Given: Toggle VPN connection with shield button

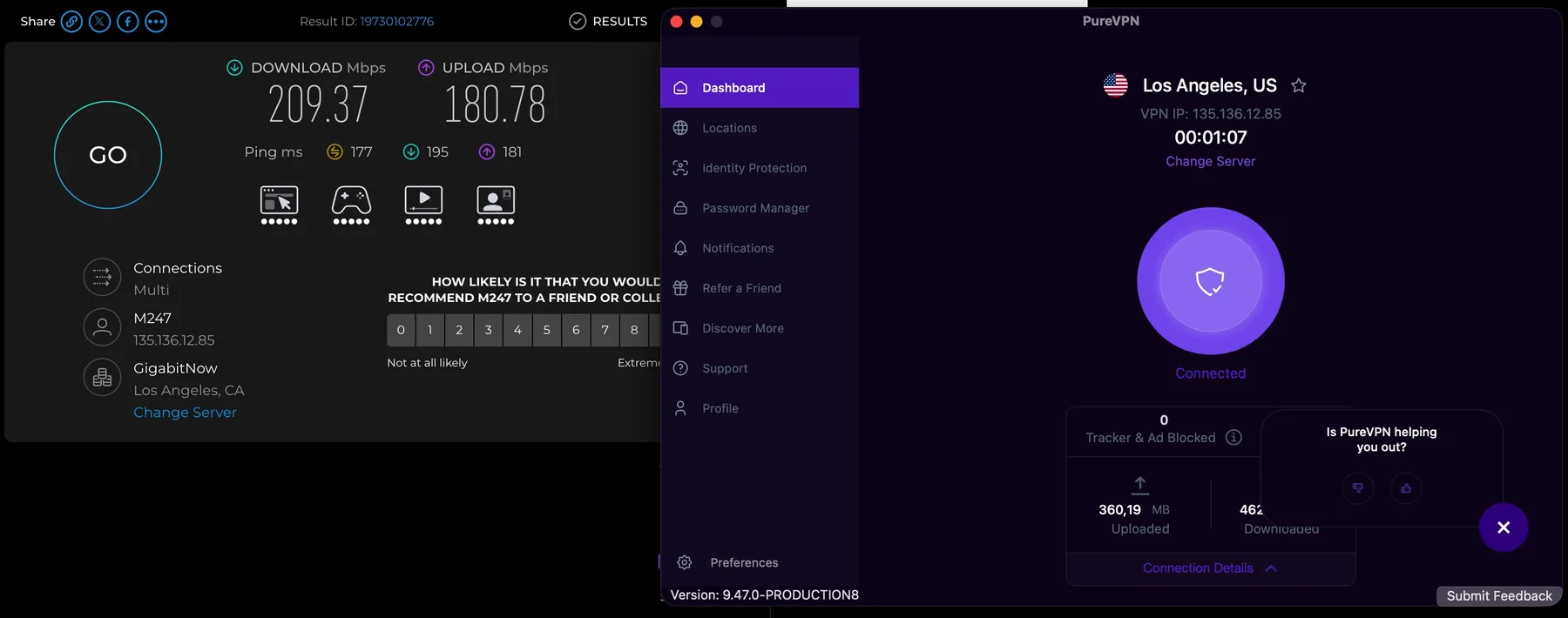Looking at the screenshot, I should (x=1210, y=281).
